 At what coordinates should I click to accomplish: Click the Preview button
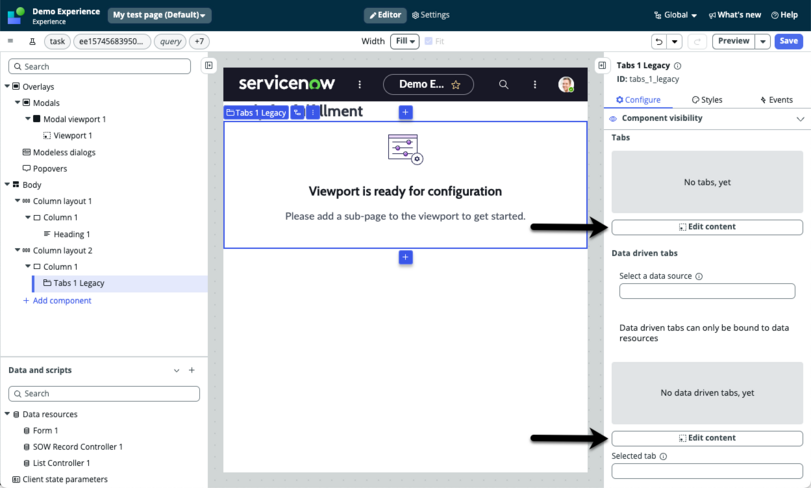733,41
